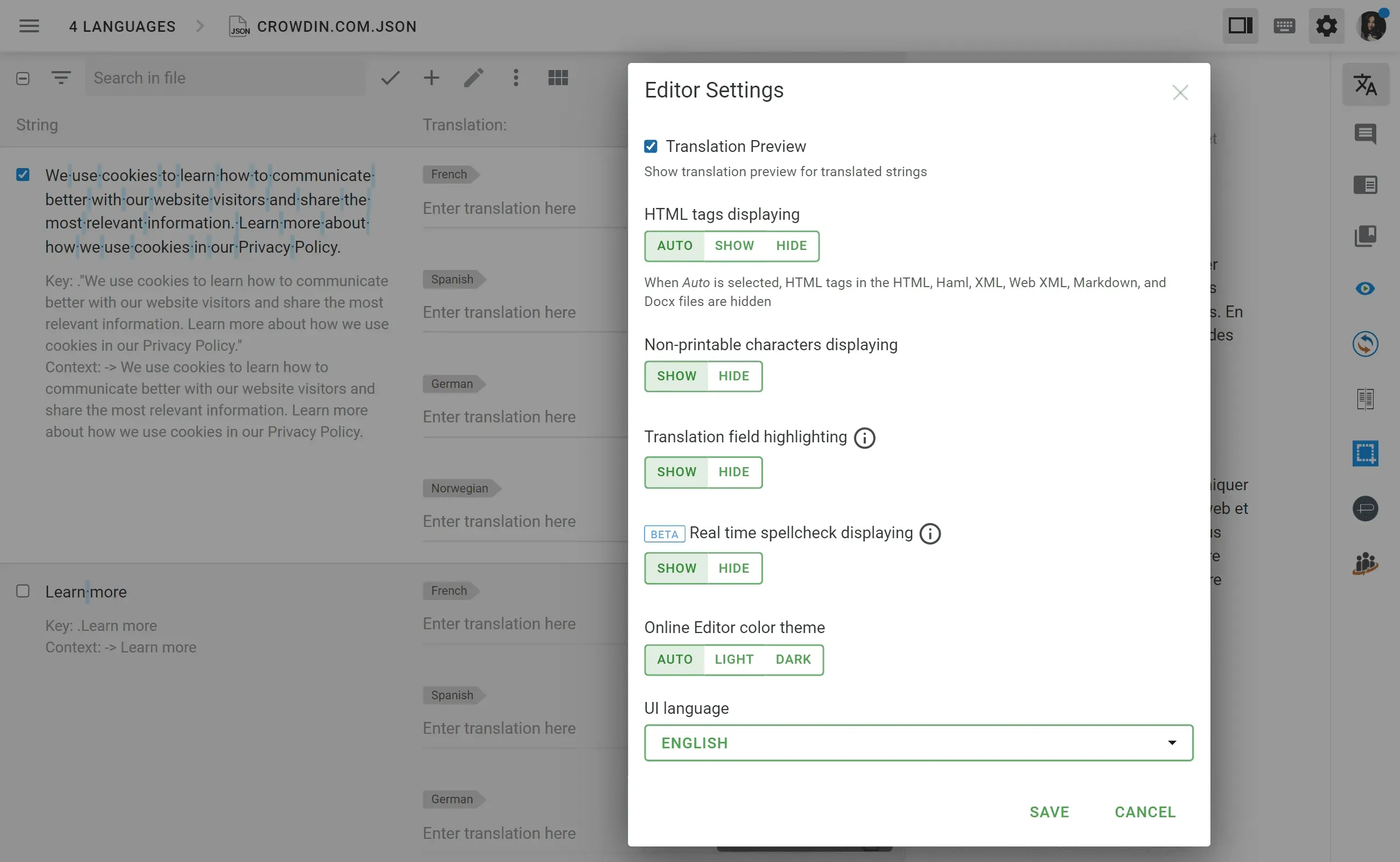Open the UI language dropdown set to English
Viewport: 1400px width, 862px height.
pos(918,742)
